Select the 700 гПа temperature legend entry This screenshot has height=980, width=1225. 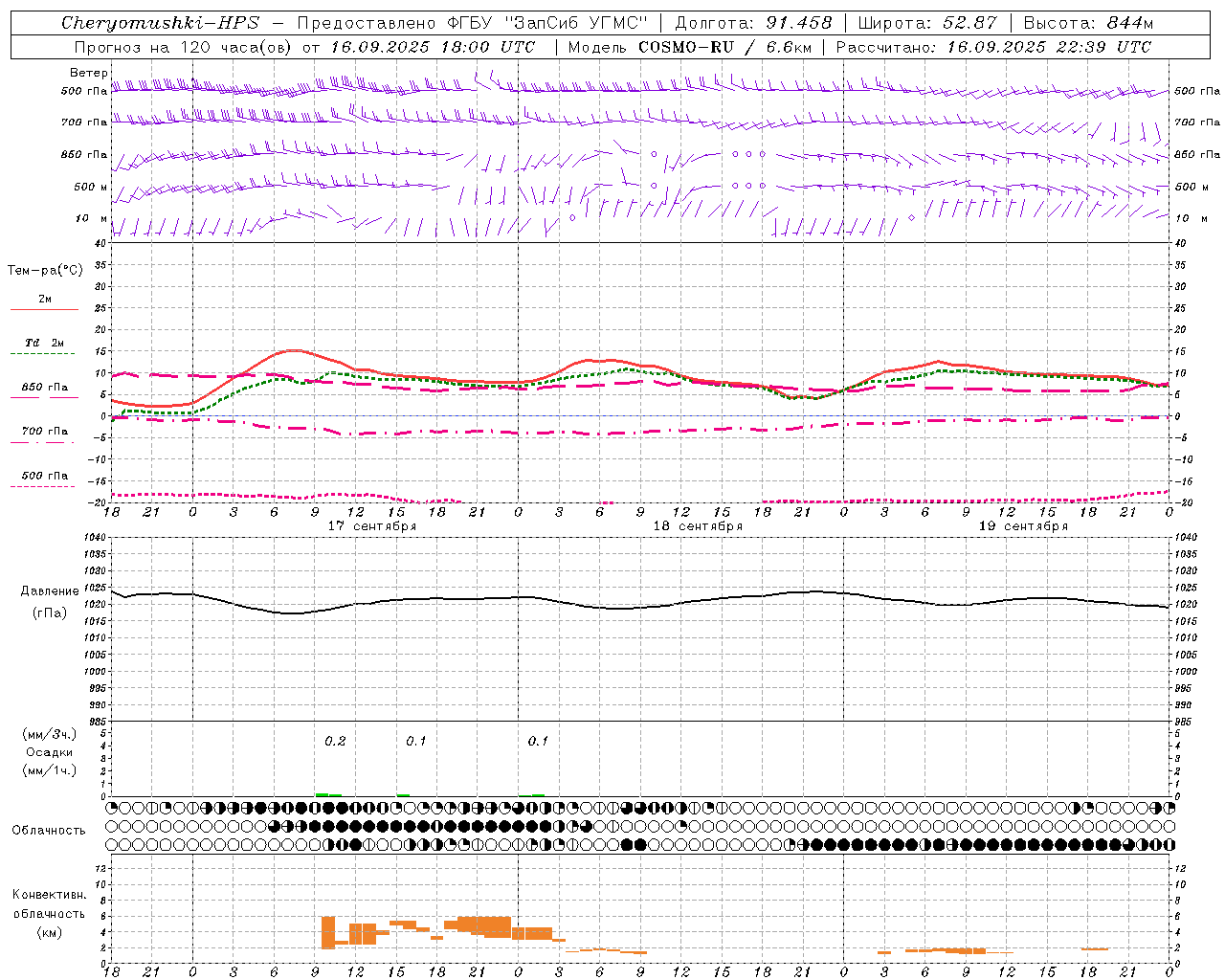[45, 432]
